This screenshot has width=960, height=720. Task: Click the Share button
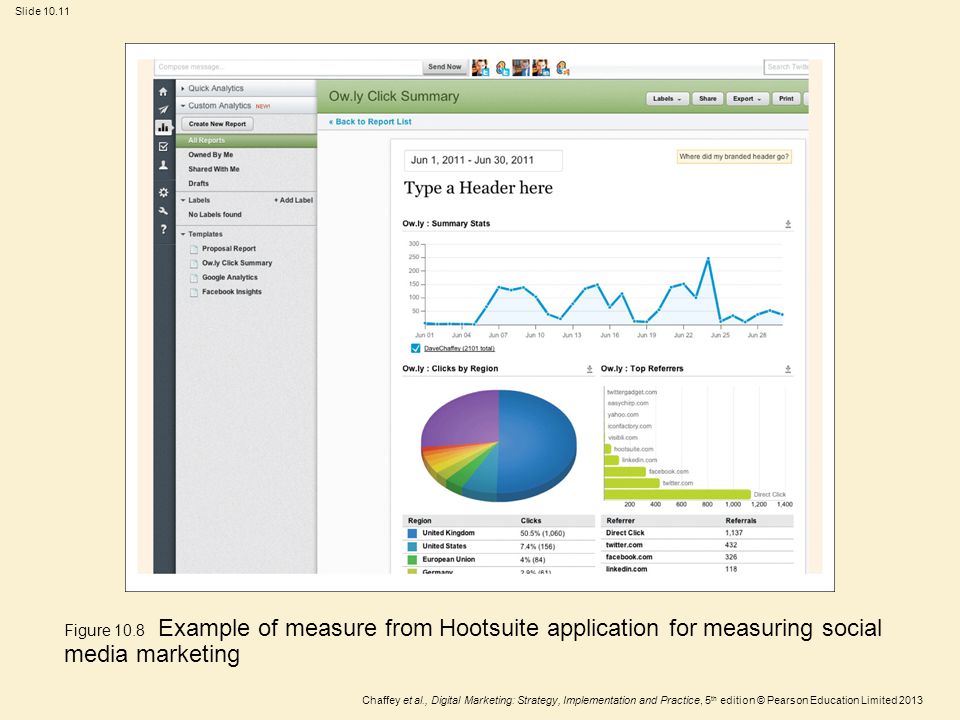pos(707,99)
